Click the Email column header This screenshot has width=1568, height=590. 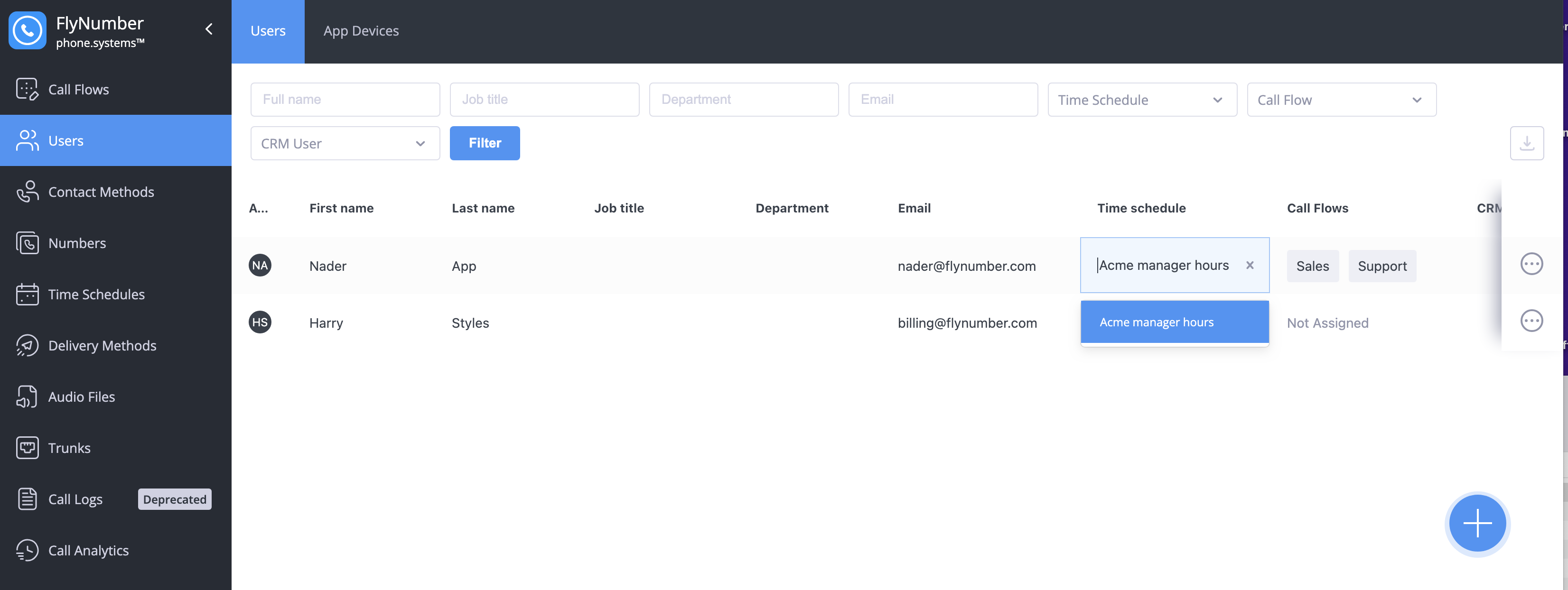click(x=914, y=208)
